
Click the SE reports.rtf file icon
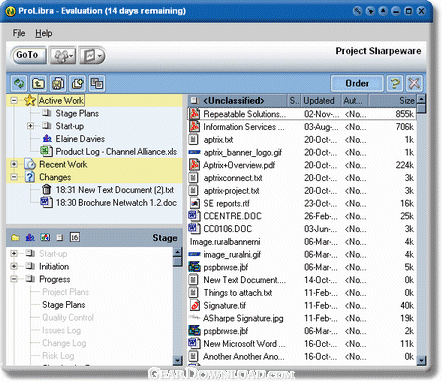pyautogui.click(x=194, y=203)
